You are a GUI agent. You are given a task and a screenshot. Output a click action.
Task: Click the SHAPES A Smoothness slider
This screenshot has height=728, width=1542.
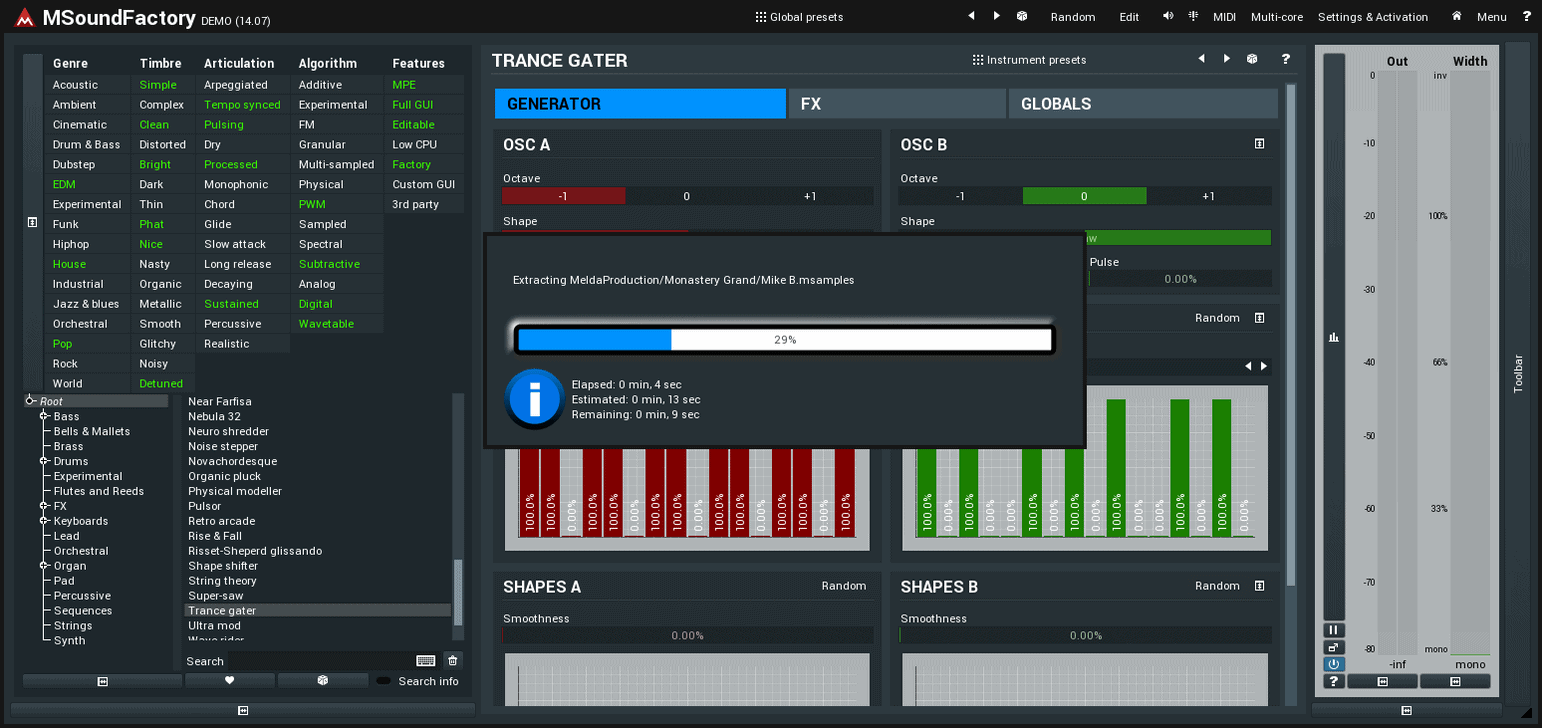click(687, 635)
